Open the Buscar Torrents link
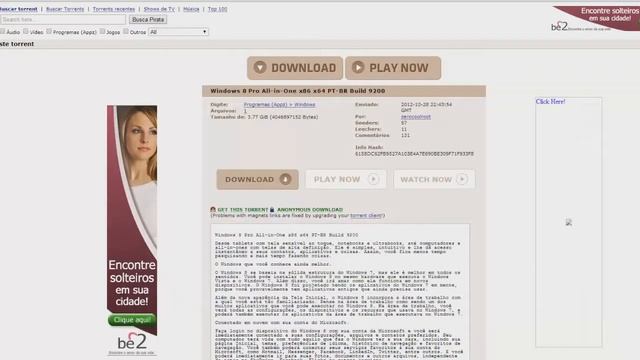The width and height of the screenshot is (640, 360). (x=65, y=9)
